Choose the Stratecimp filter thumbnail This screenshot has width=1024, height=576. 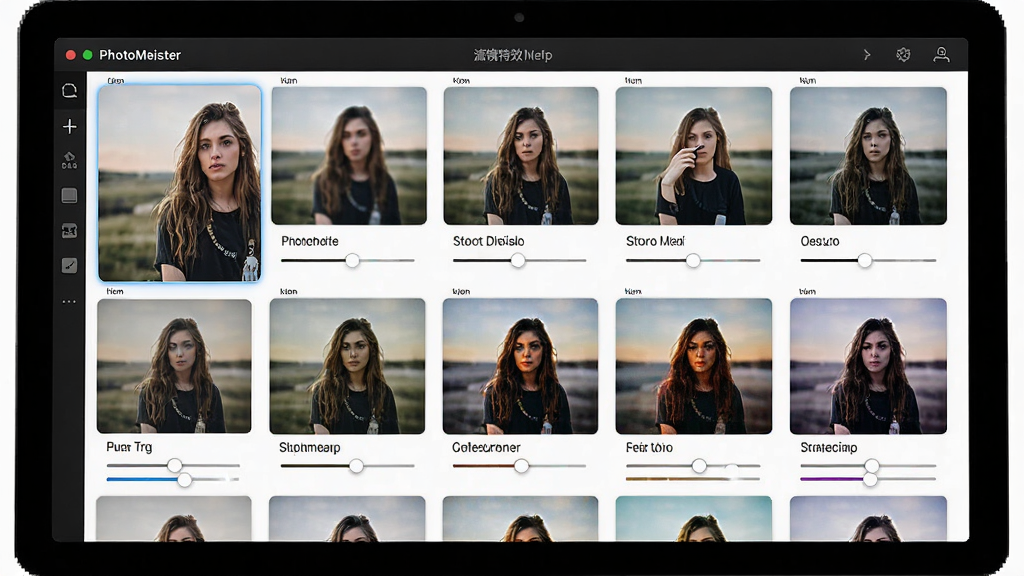click(868, 366)
